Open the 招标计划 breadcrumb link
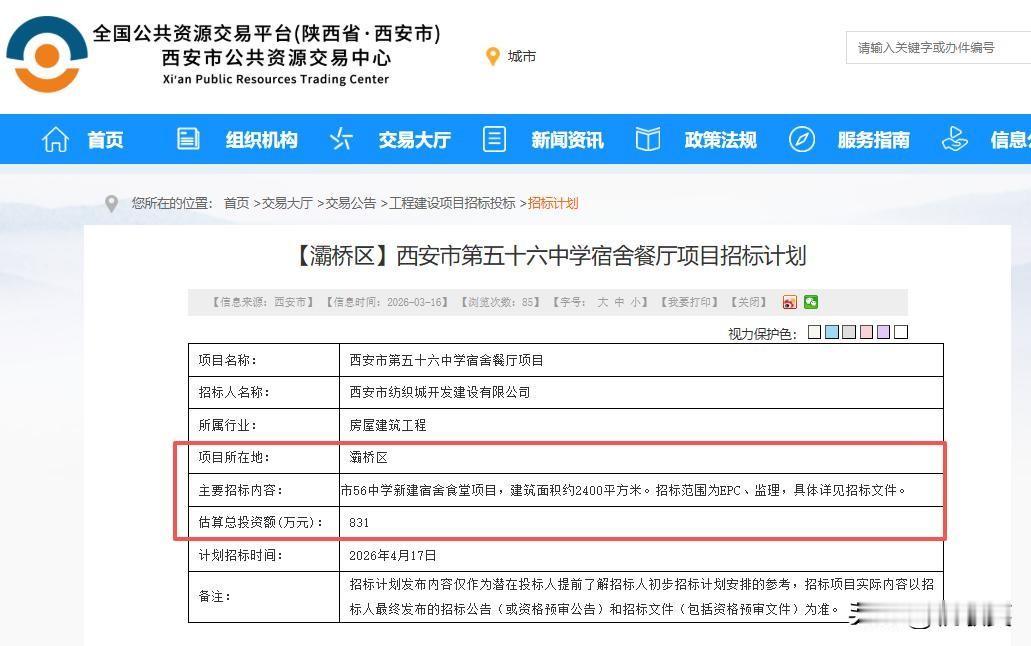Screen dimensions: 1031x646 [x=553, y=203]
